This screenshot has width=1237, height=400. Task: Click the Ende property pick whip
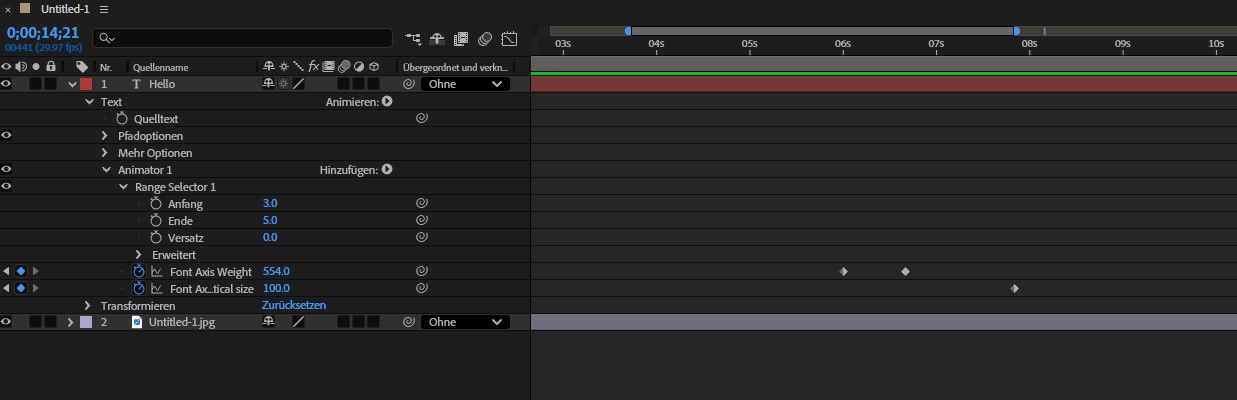(x=421, y=220)
